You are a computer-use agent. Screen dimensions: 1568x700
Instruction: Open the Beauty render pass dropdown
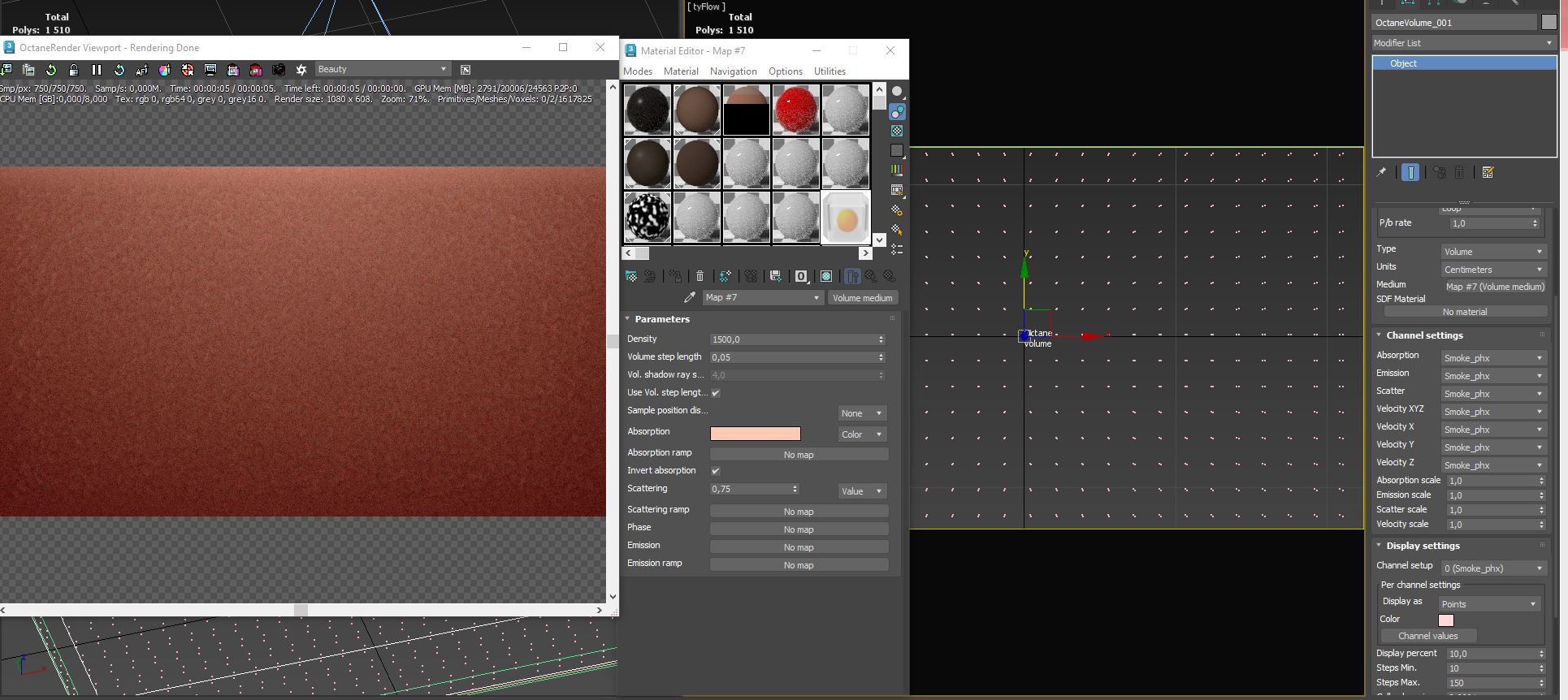click(x=382, y=70)
